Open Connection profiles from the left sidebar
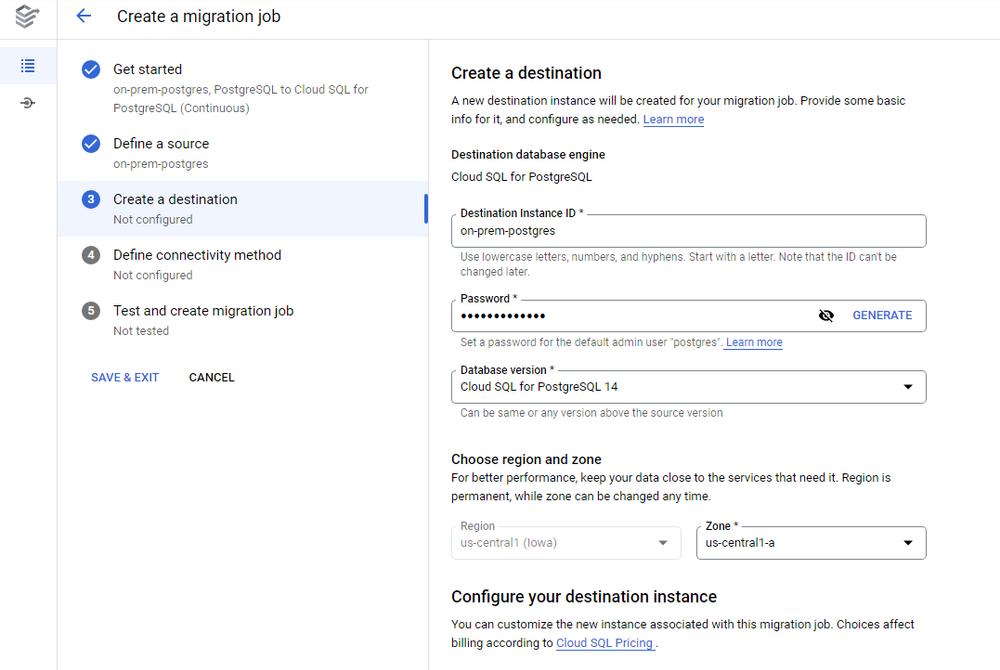The height and width of the screenshot is (670, 1000). tap(28, 101)
